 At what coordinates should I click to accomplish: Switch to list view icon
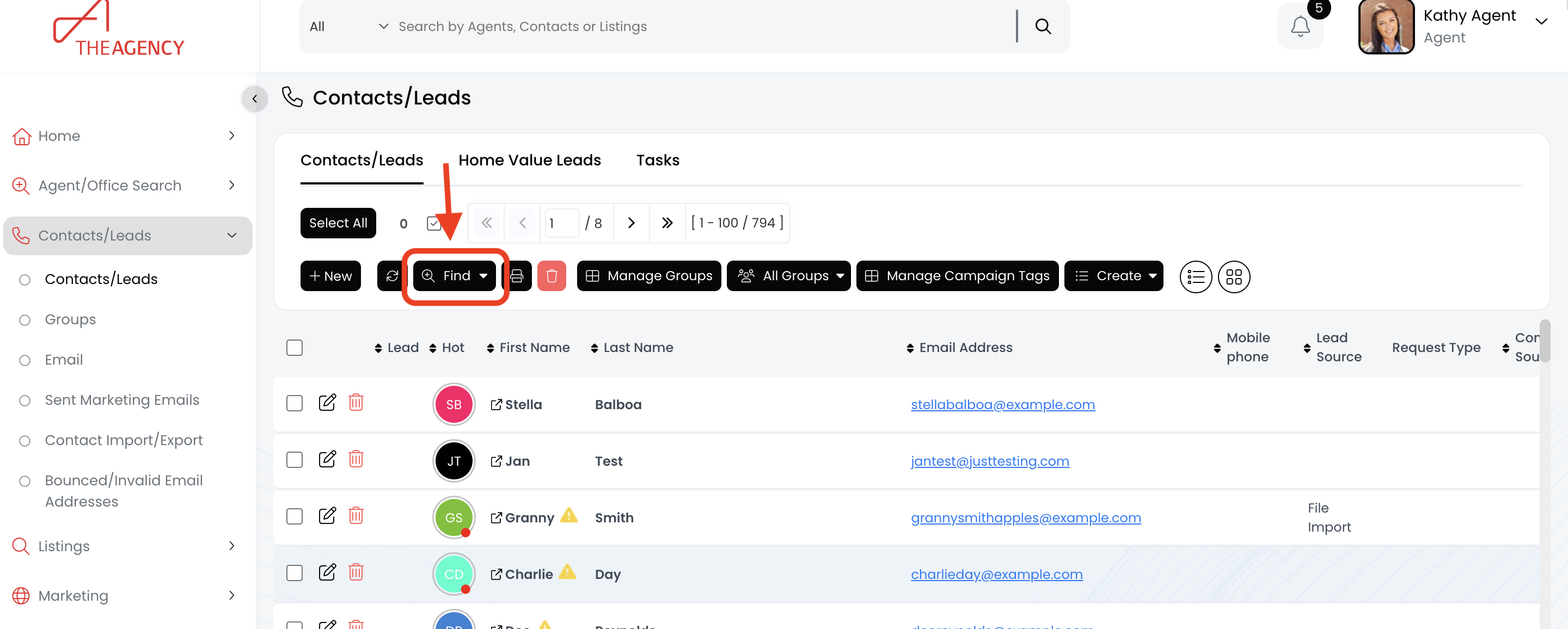click(1196, 277)
